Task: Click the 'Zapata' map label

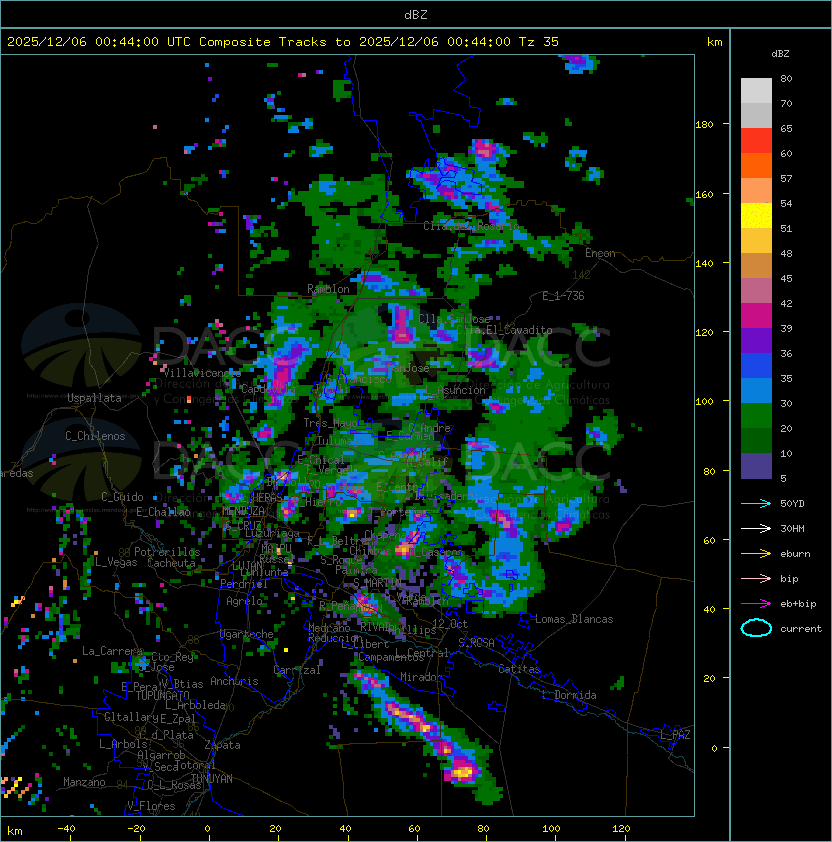Action: [222, 745]
